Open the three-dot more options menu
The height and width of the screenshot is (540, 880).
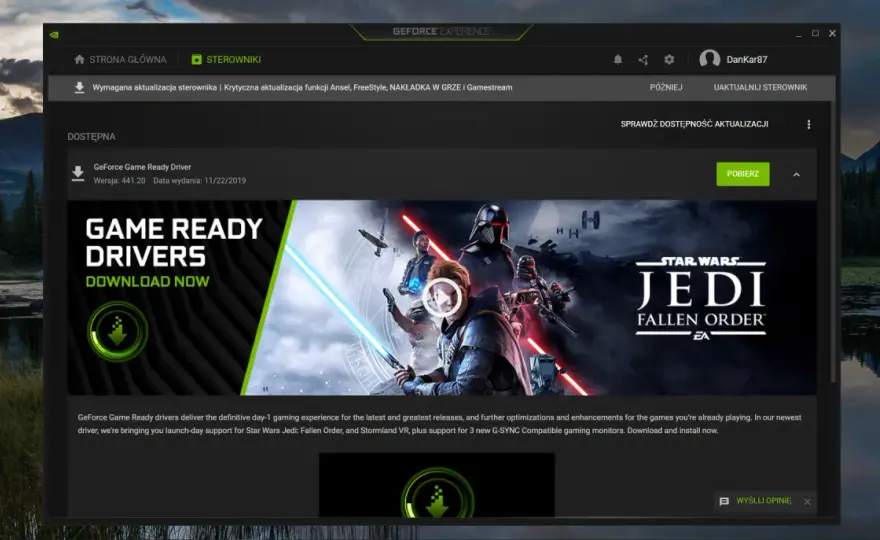[x=809, y=124]
